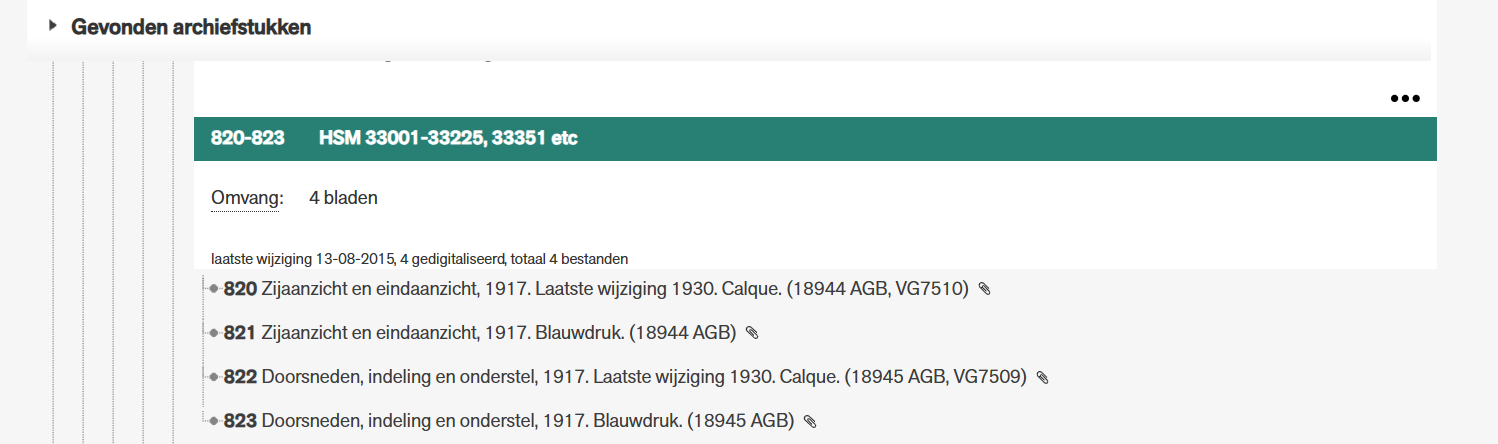This screenshot has width=1498, height=444.
Task: Open item 822 Doorsneden, indeling en onderstel Calque
Action: (625, 377)
